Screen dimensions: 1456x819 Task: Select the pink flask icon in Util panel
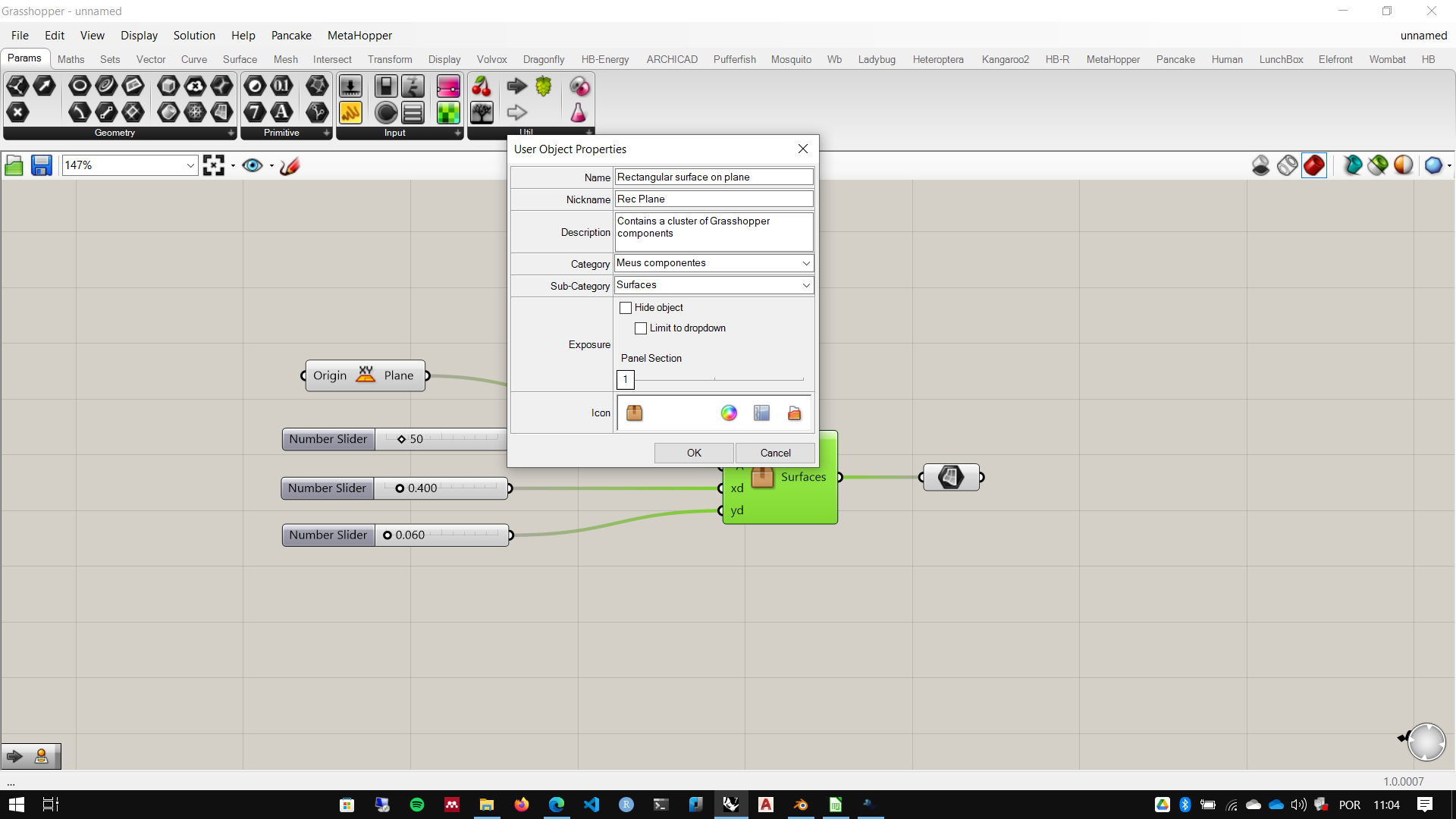coord(579,113)
